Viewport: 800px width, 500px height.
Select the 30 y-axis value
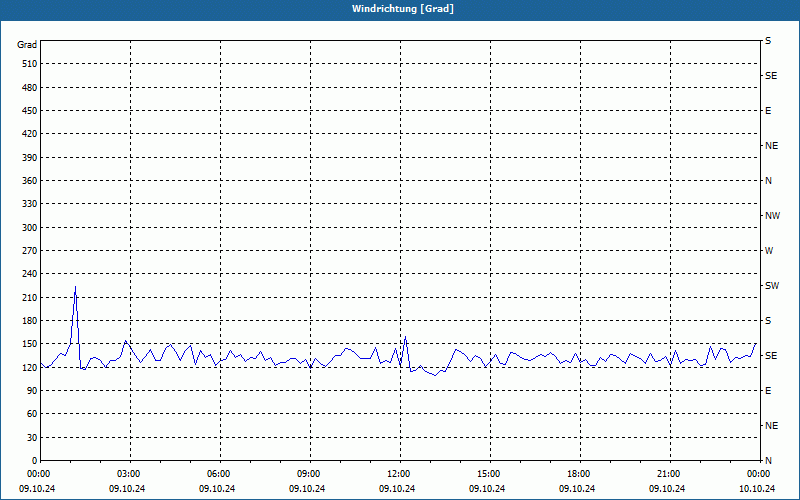(x=32, y=438)
